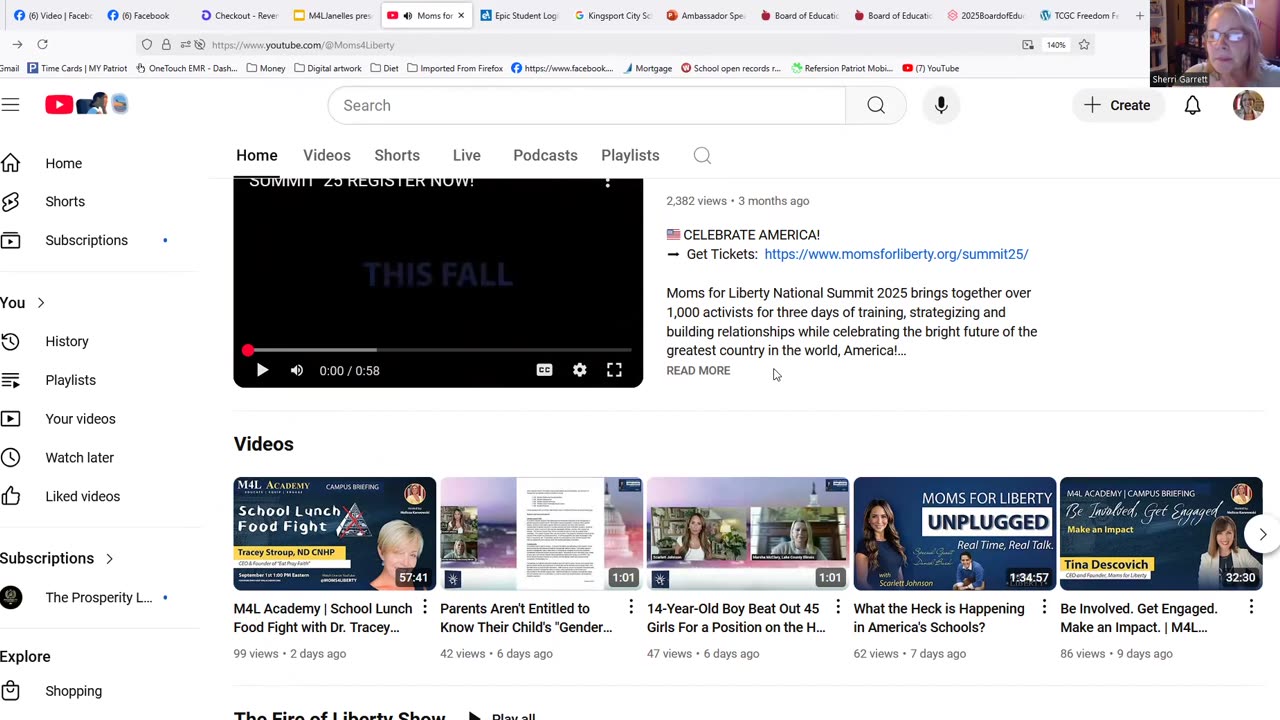Switch to the channel Podcasts tab

point(545,155)
